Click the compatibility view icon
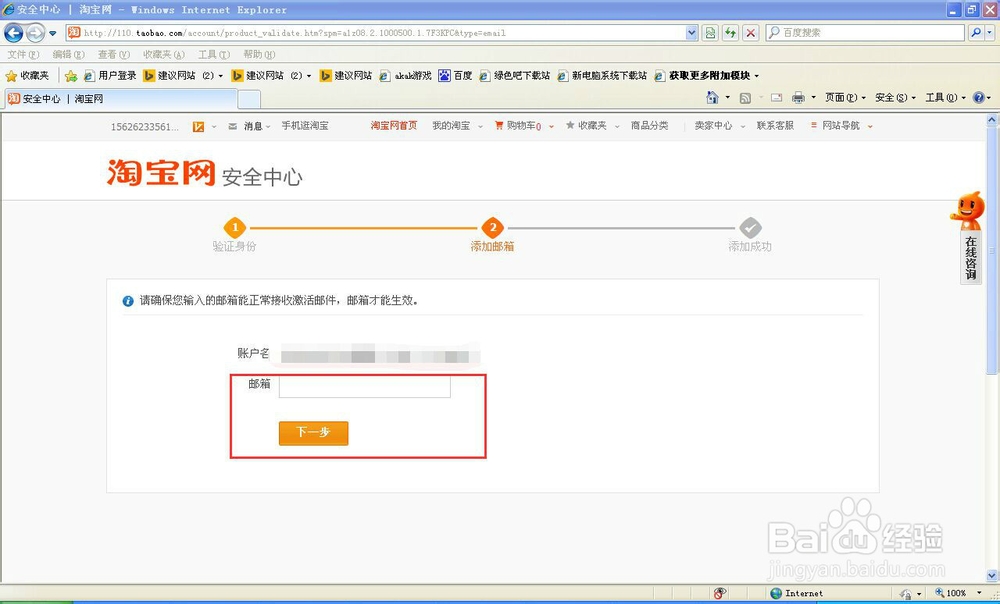 pos(710,33)
